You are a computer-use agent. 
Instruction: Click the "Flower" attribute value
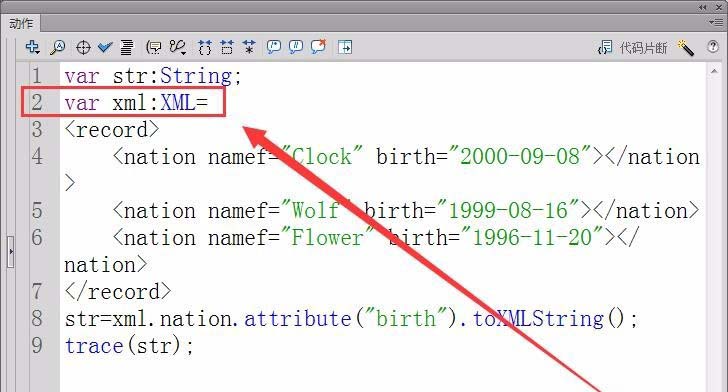coord(328,237)
